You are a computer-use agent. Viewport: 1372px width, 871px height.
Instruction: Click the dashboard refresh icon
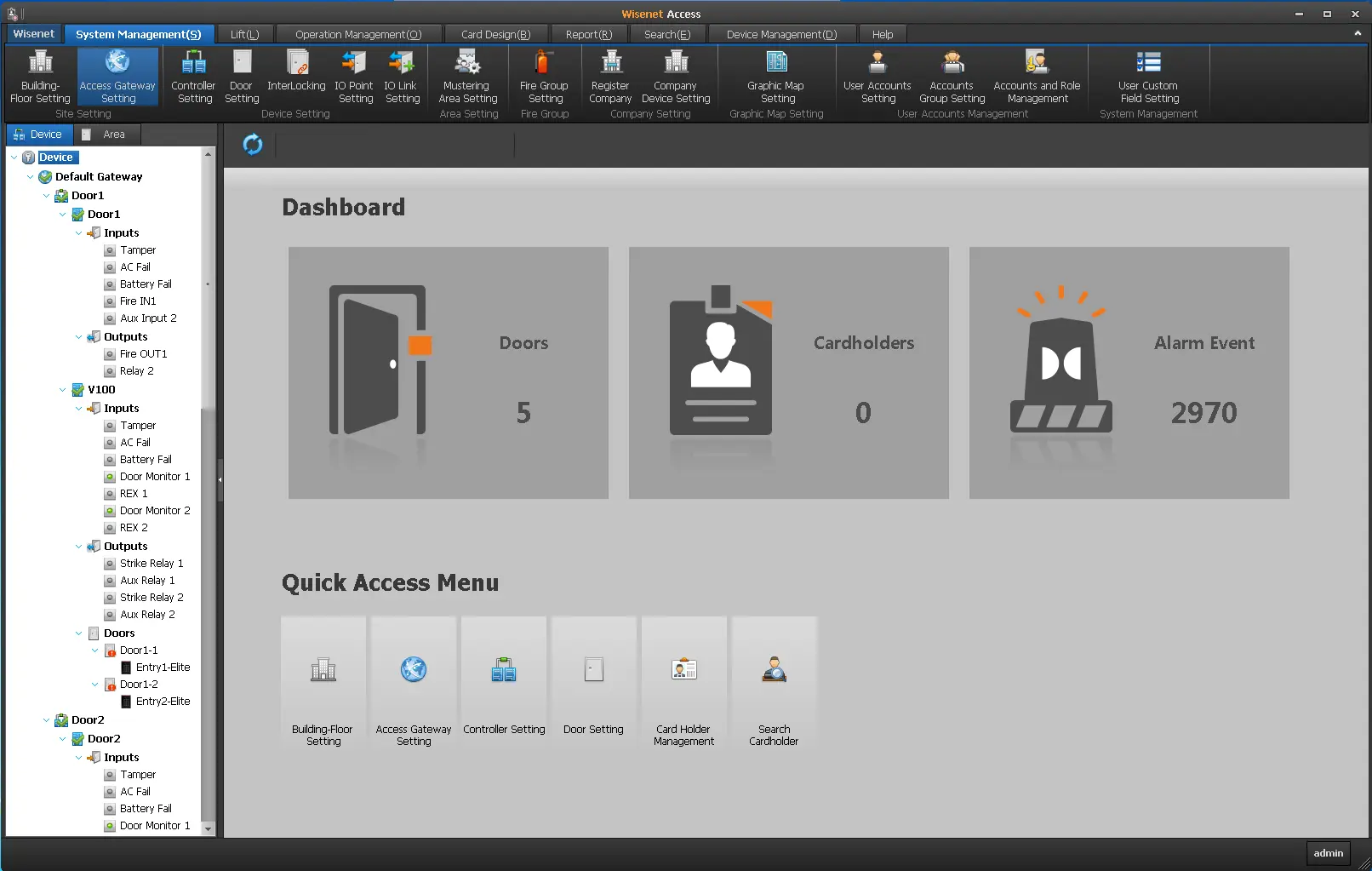(x=253, y=145)
